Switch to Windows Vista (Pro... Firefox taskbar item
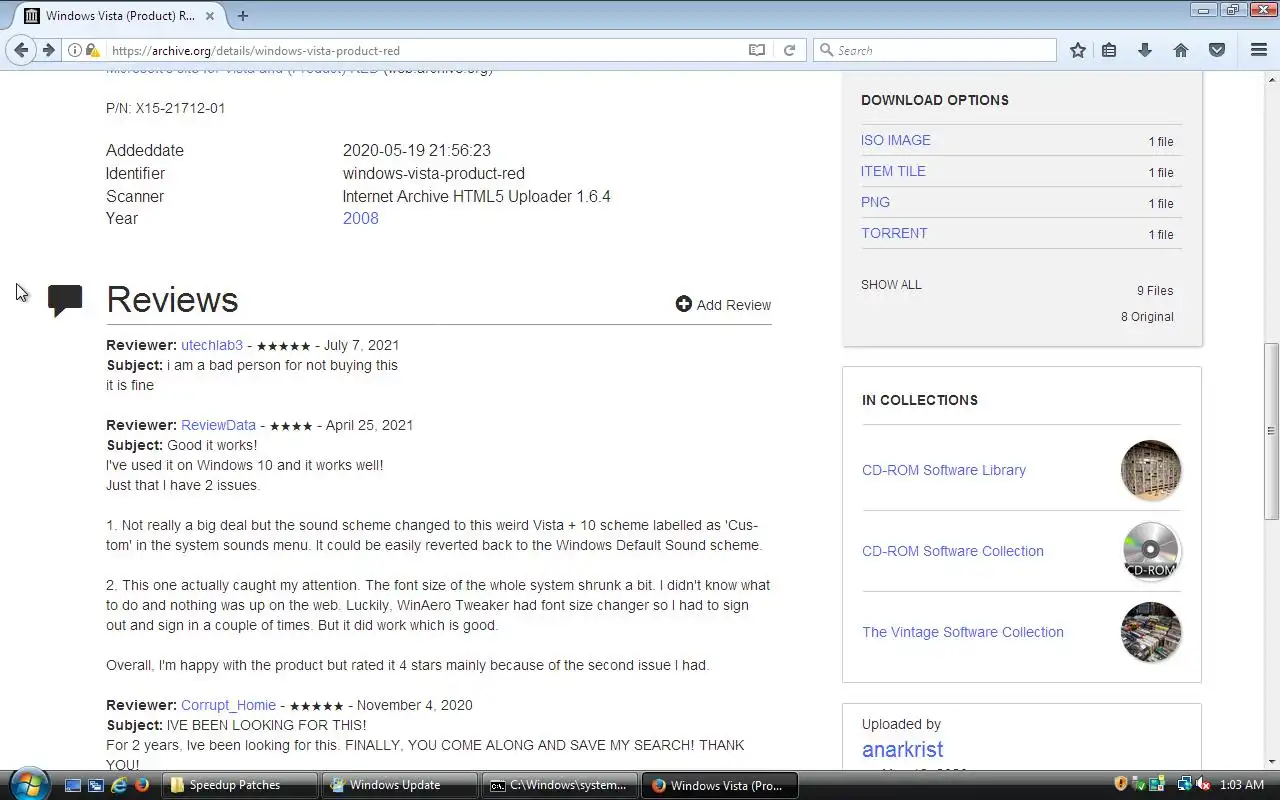This screenshot has height=800, width=1280. (720, 785)
